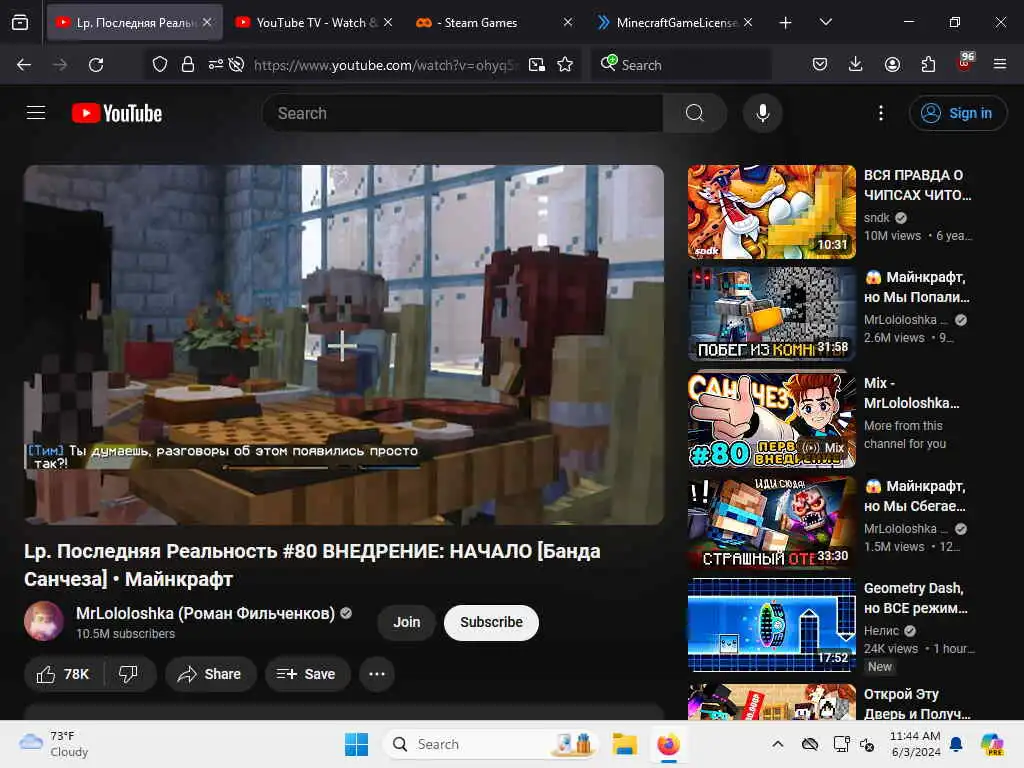
Task: Switch to Steam Games tab
Action: click(x=494, y=22)
